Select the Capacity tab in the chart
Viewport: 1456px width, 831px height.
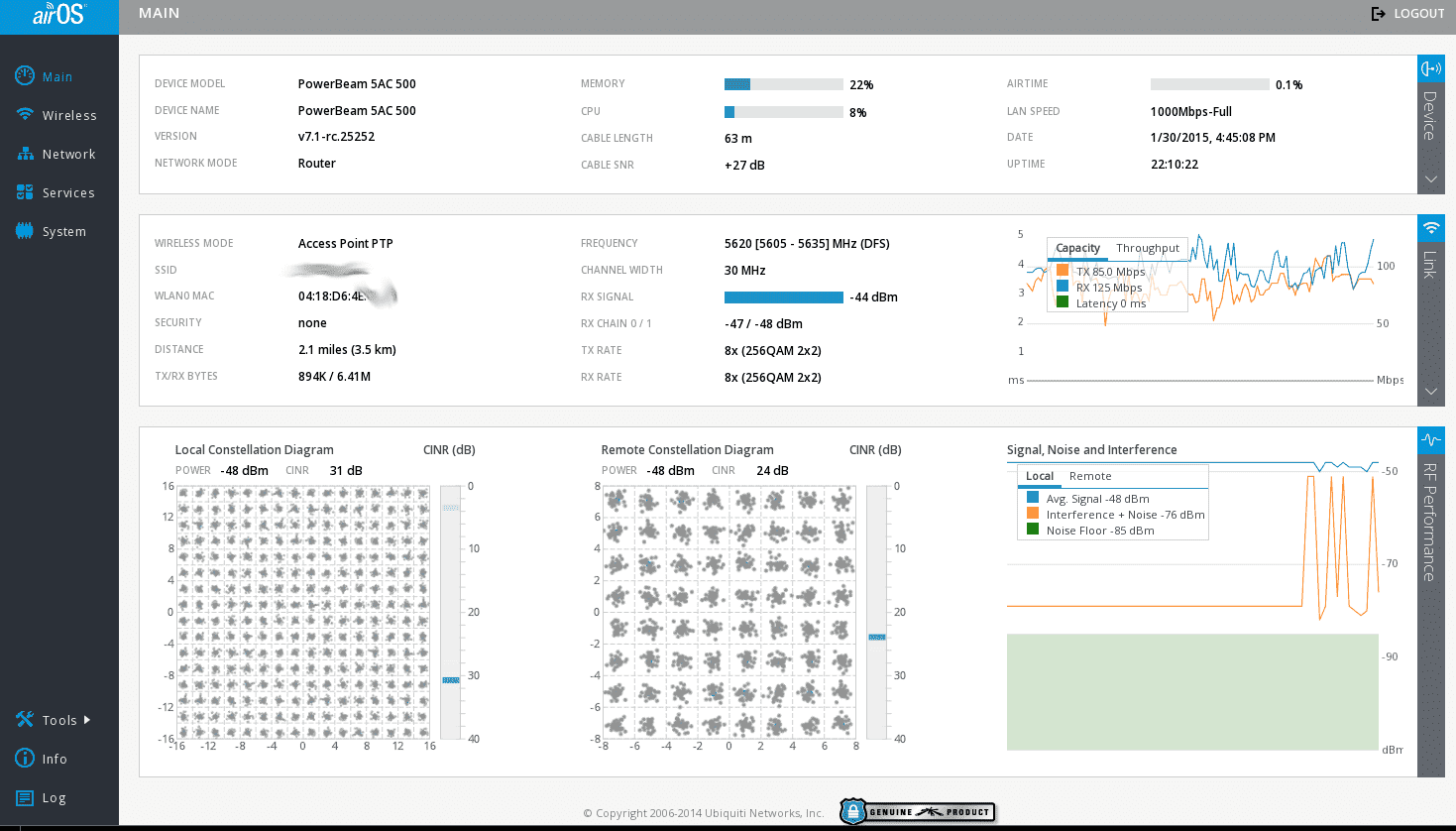(x=1077, y=248)
